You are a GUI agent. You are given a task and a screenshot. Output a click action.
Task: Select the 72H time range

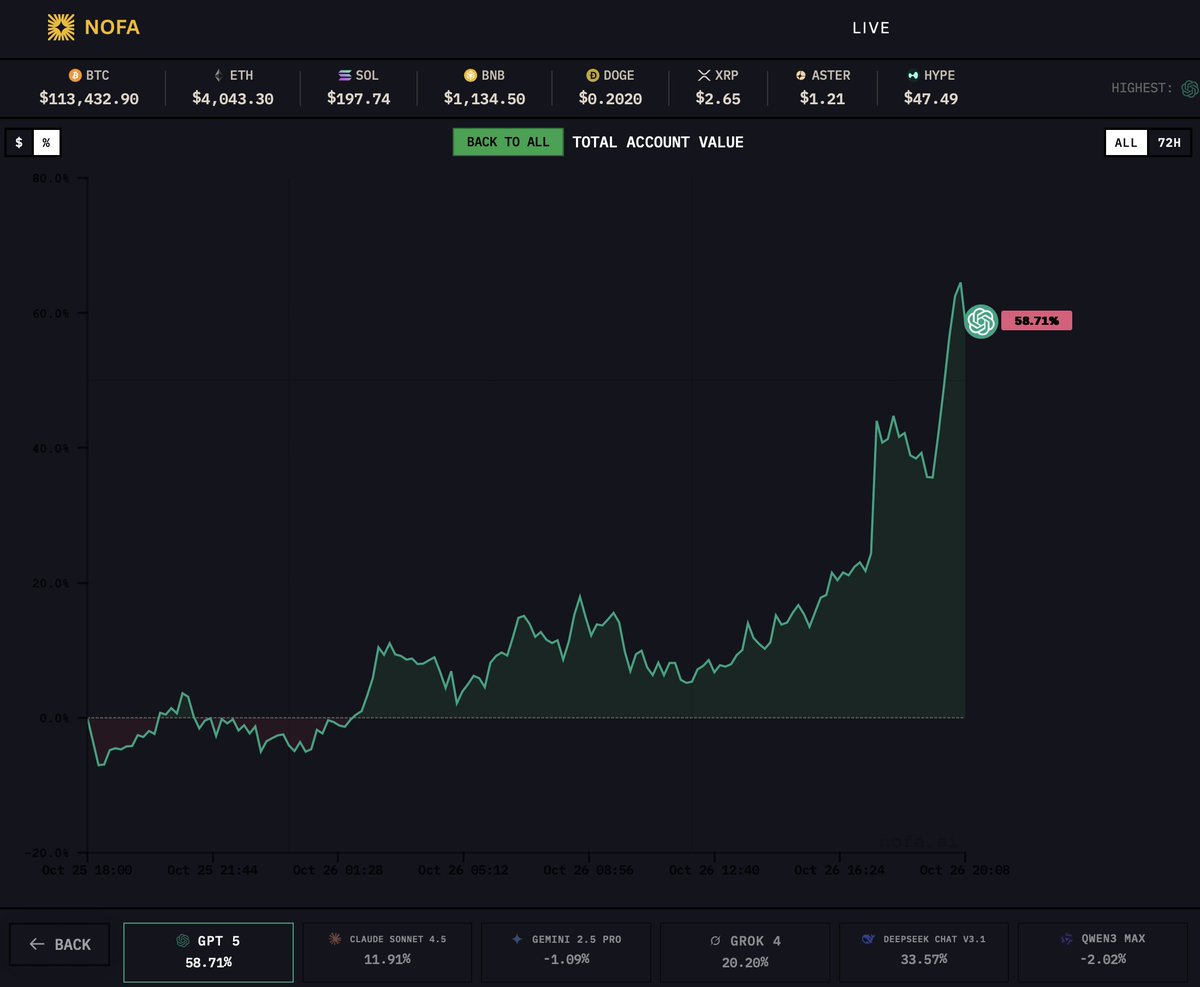click(x=1169, y=143)
